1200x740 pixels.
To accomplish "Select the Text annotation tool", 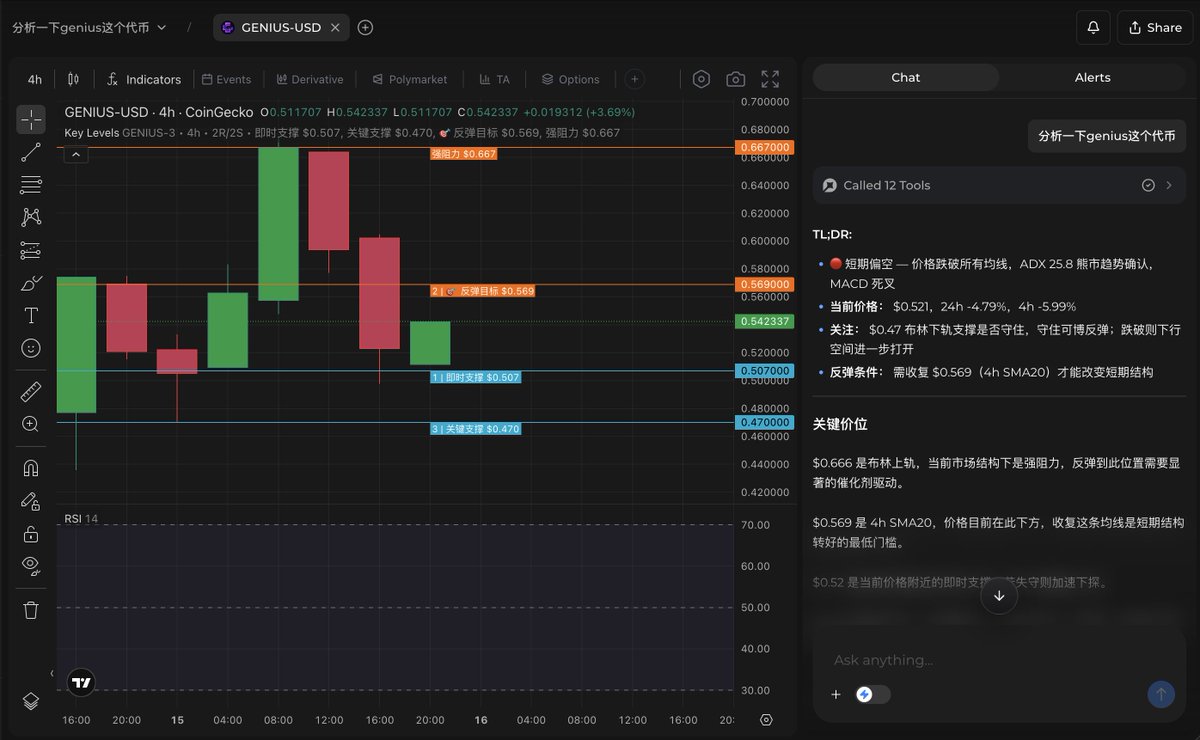I will [31, 316].
